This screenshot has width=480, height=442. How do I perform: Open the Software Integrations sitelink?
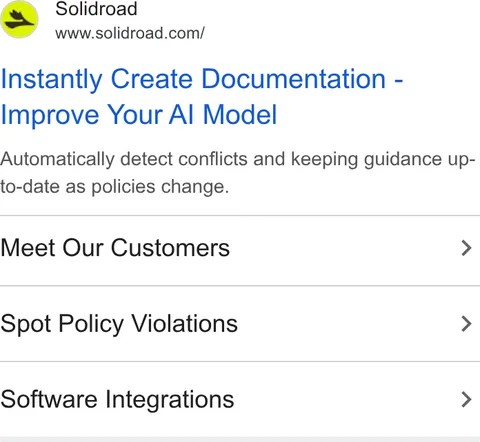240,399
